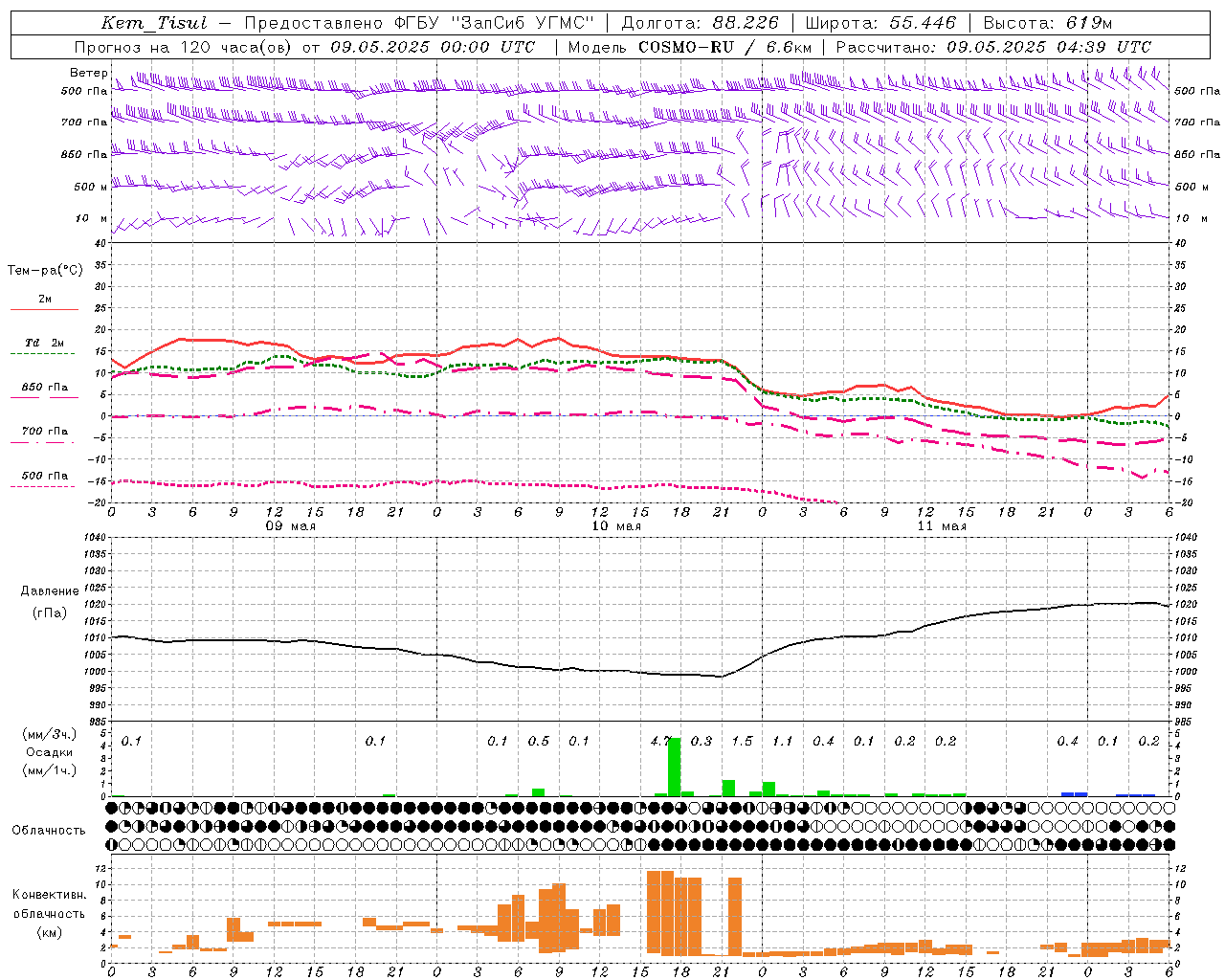Click the Широта: 55.446 field
1225x980 pixels.
coord(880,23)
